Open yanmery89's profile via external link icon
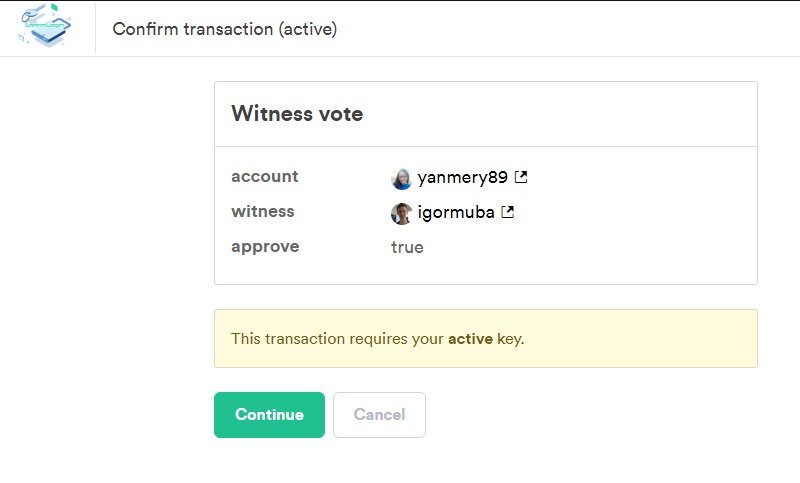The image size is (800, 483). [521, 177]
